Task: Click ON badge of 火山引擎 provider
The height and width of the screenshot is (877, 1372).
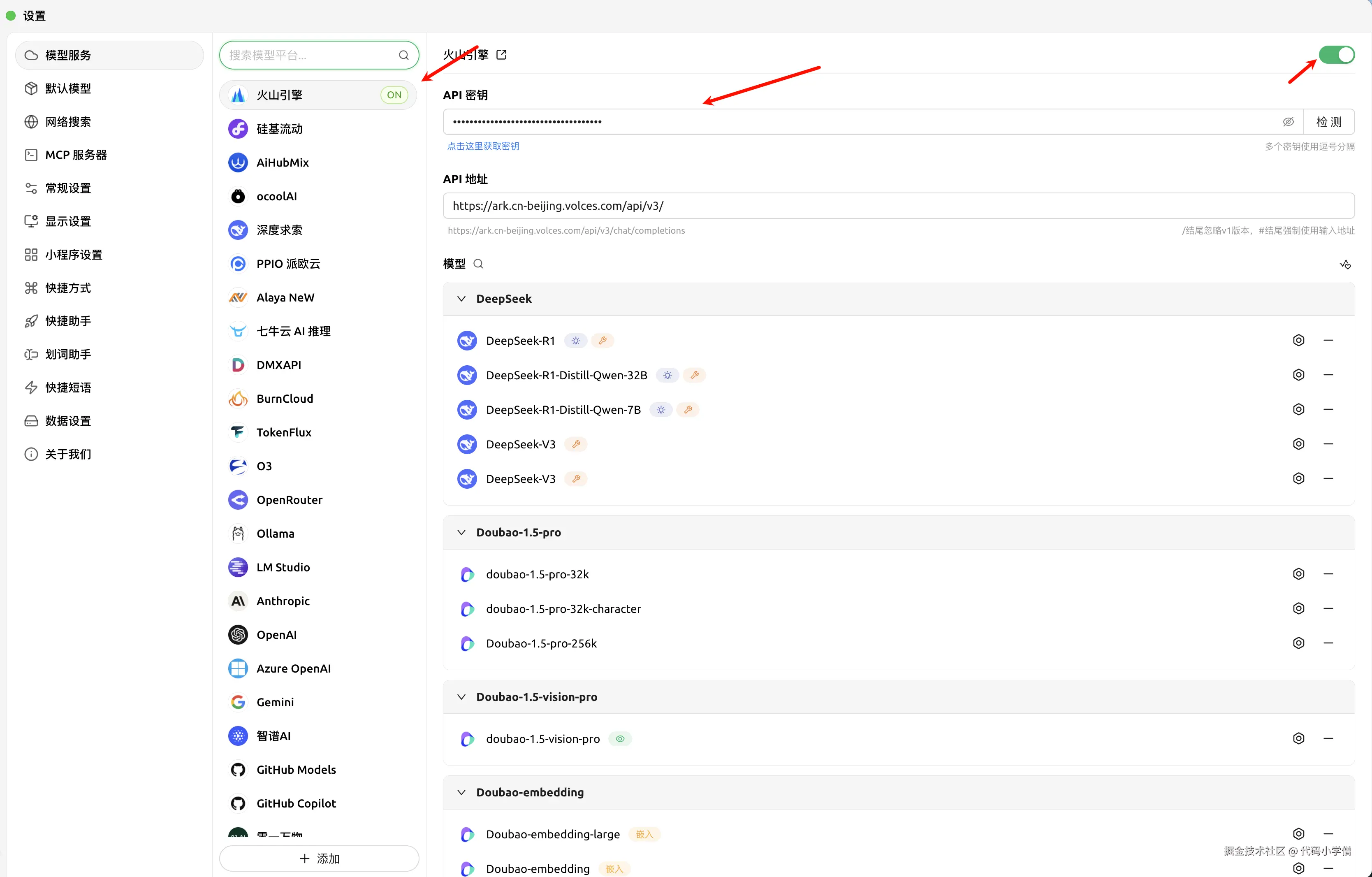Action: coord(394,95)
